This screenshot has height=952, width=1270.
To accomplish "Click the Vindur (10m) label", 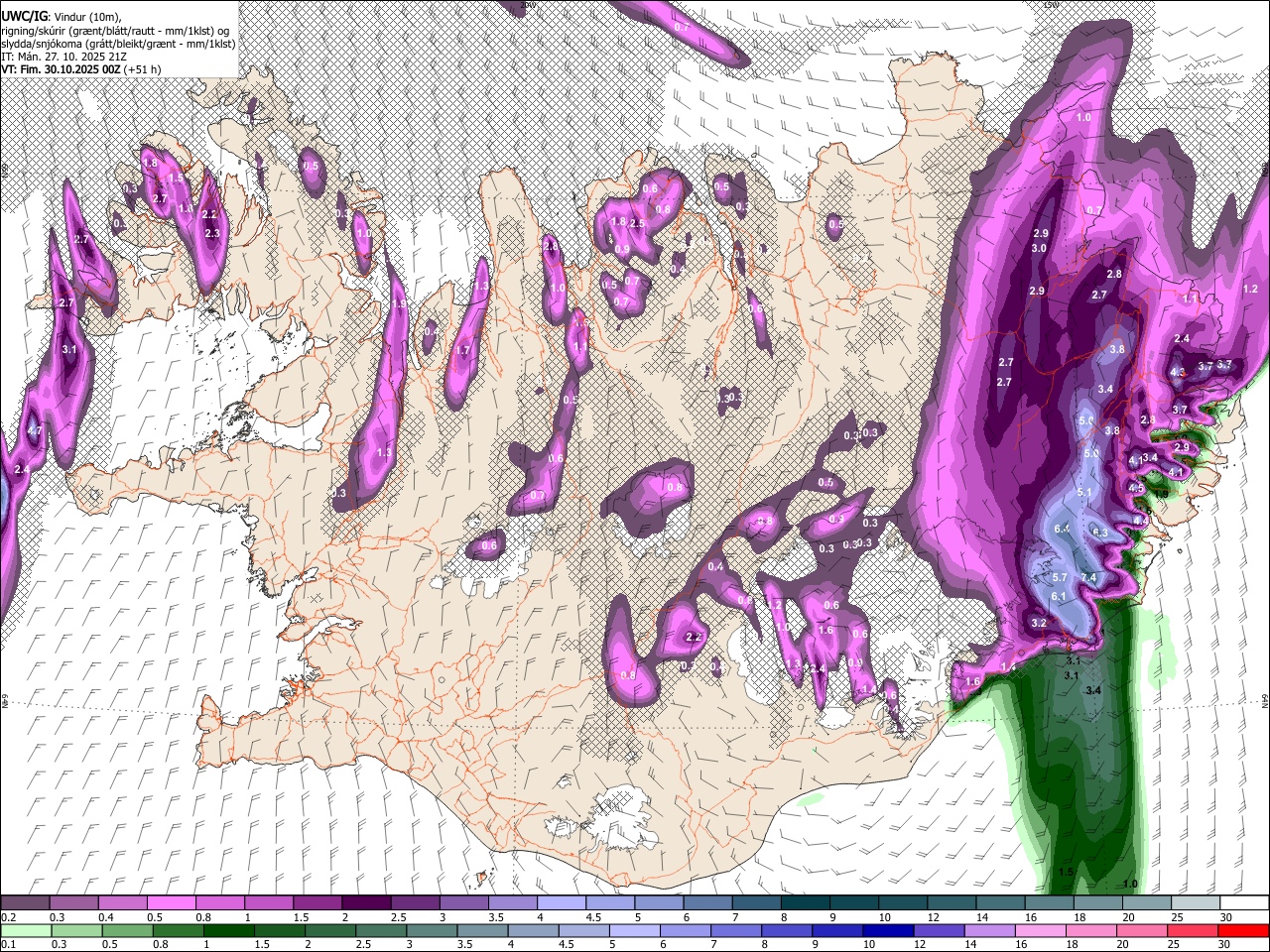I will (86, 16).
